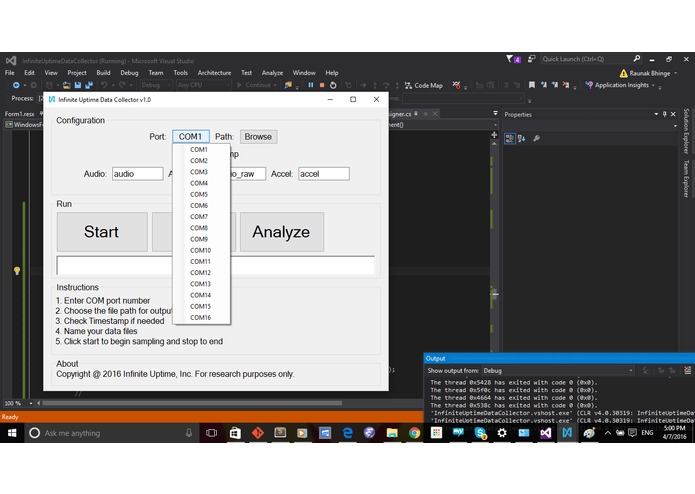Click the status text box under Run
This screenshot has width=695, height=494.
(x=215, y=265)
